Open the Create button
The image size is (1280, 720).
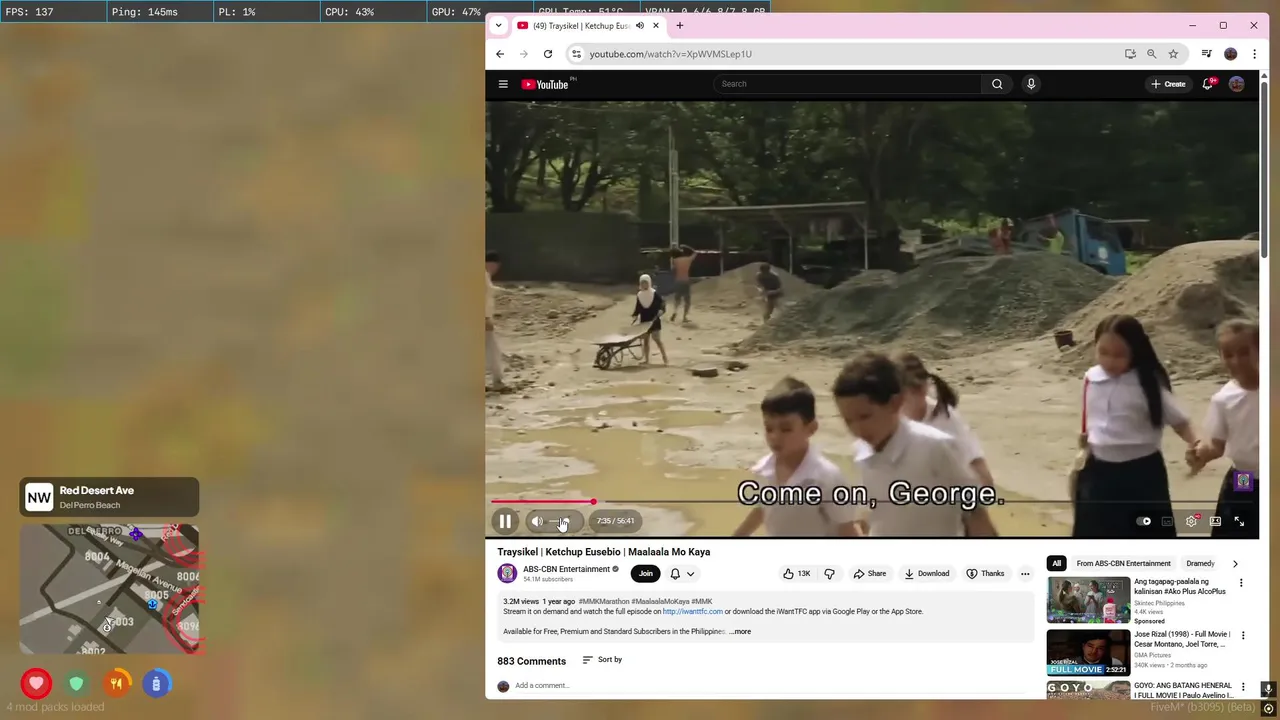1168,84
